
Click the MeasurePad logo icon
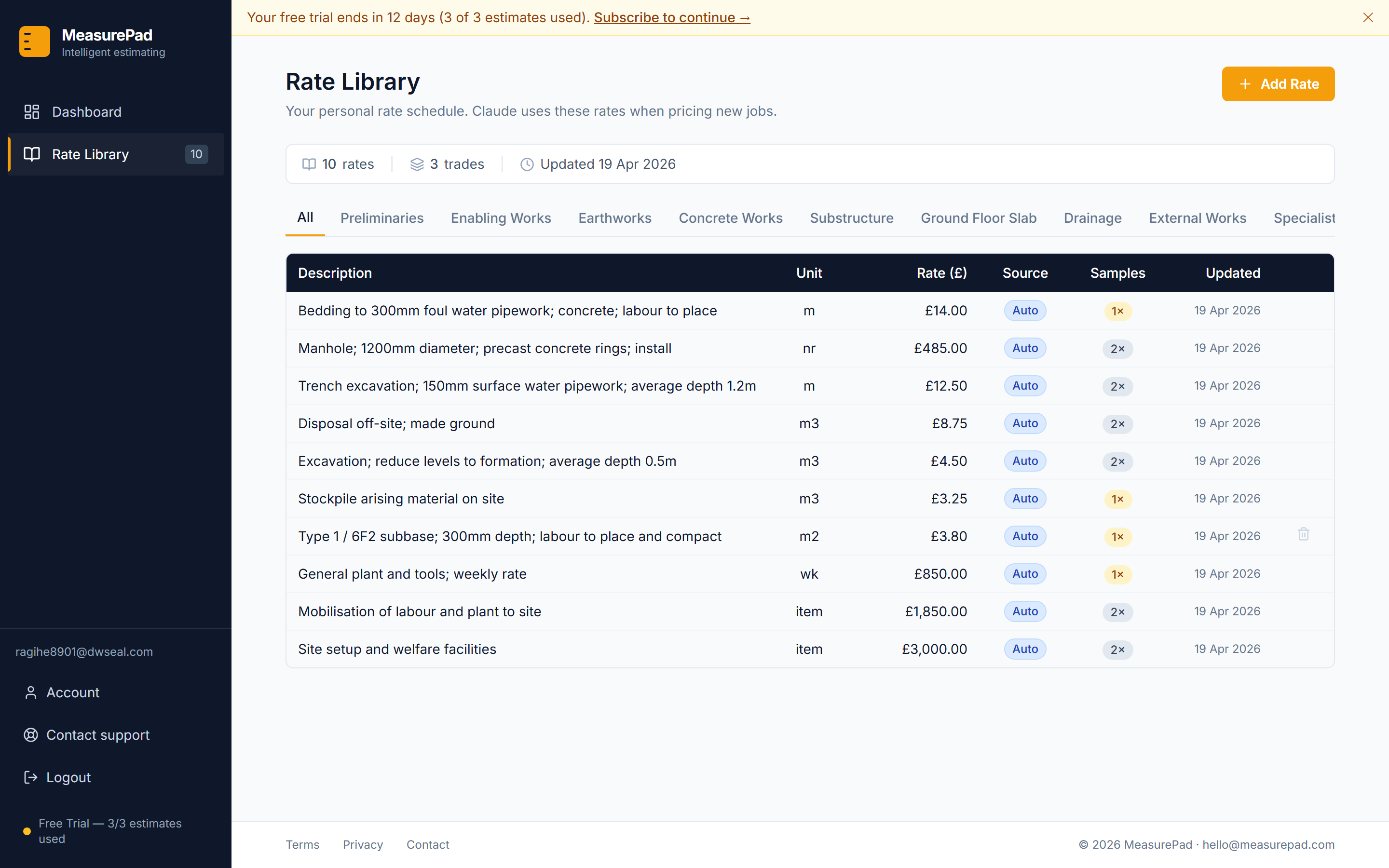click(34, 41)
